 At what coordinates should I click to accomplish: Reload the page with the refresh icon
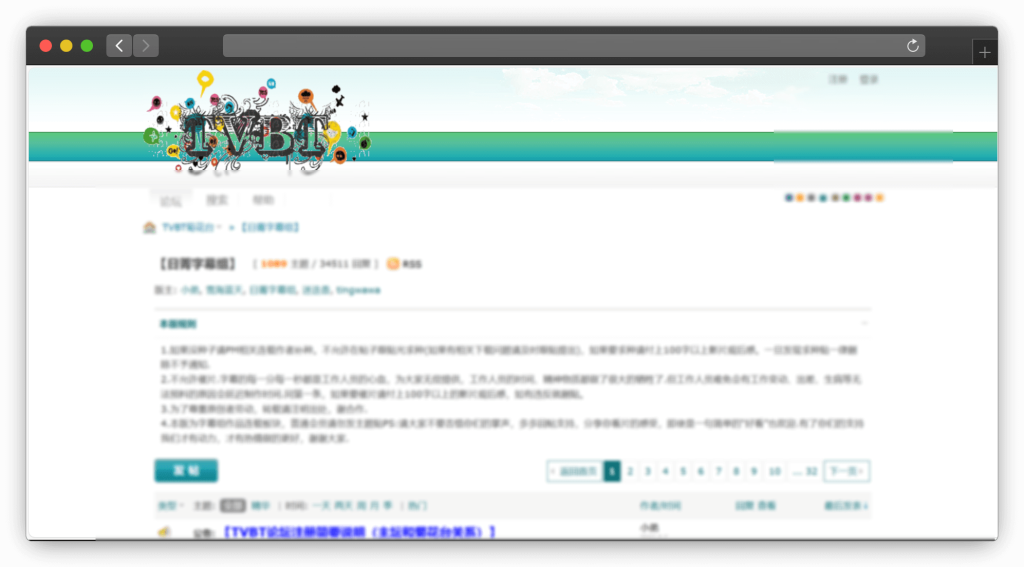[912, 46]
